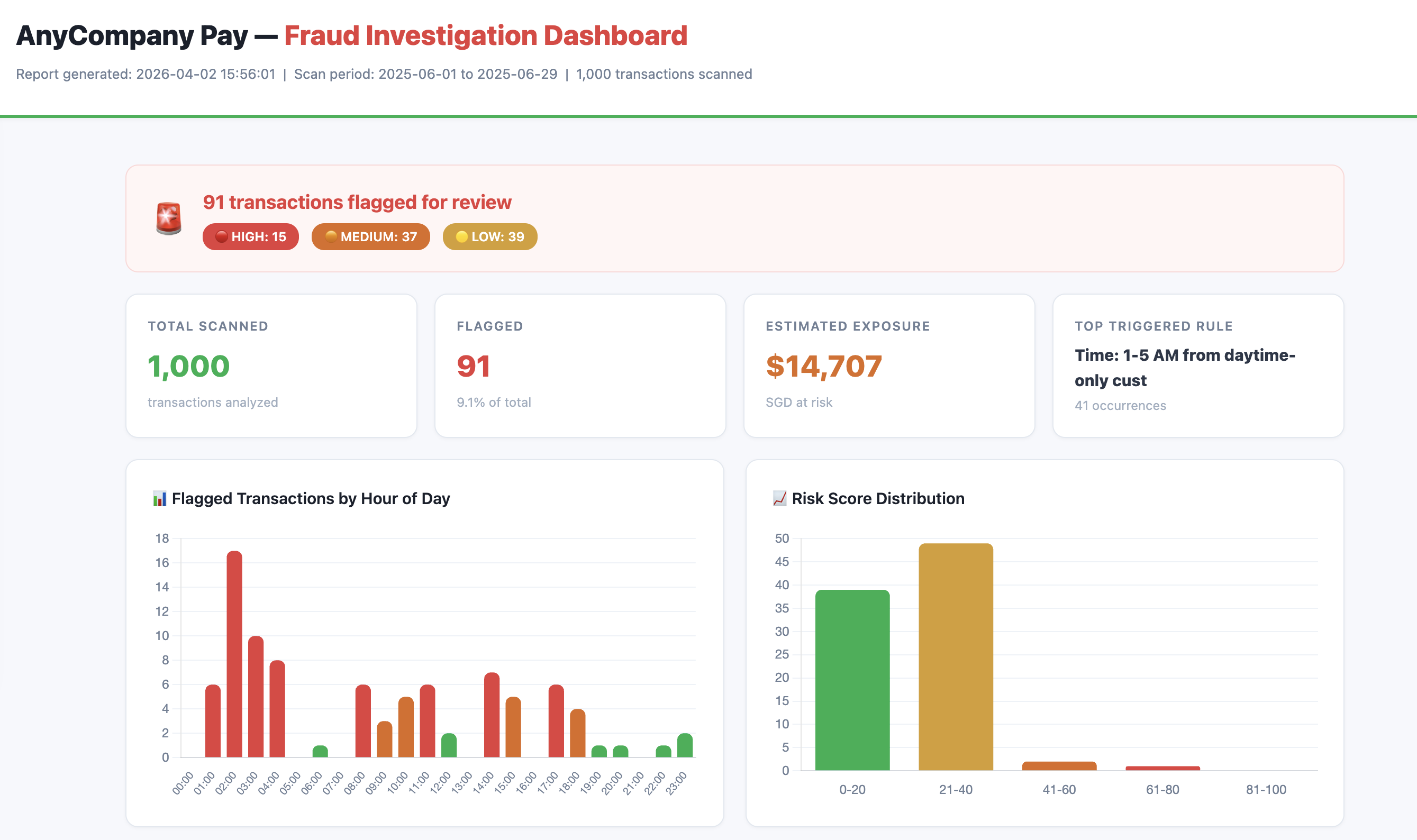The height and width of the screenshot is (840, 1417).
Task: Select the tall 02:00 red bar
Action: [x=234, y=651]
